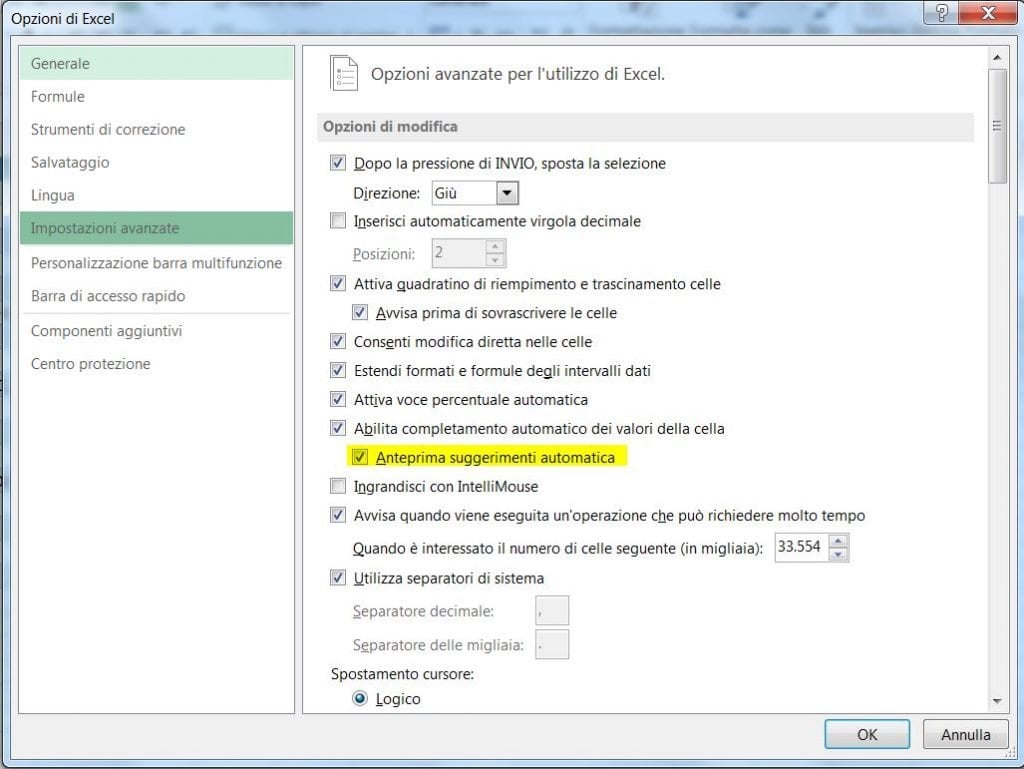Cancel the dialog with Annulla
Viewport: 1024px width, 769px height.
point(964,734)
